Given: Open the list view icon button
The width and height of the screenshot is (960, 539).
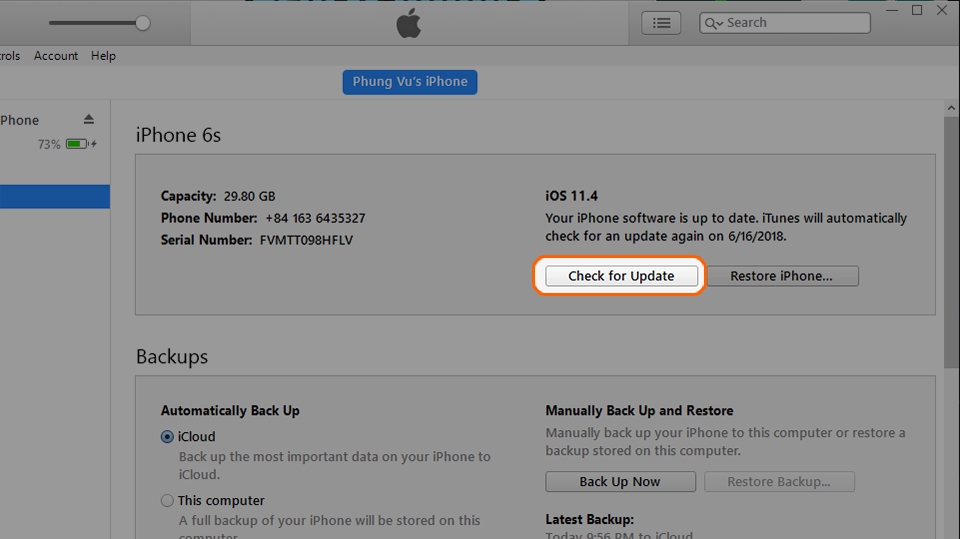Looking at the screenshot, I should 661,23.
